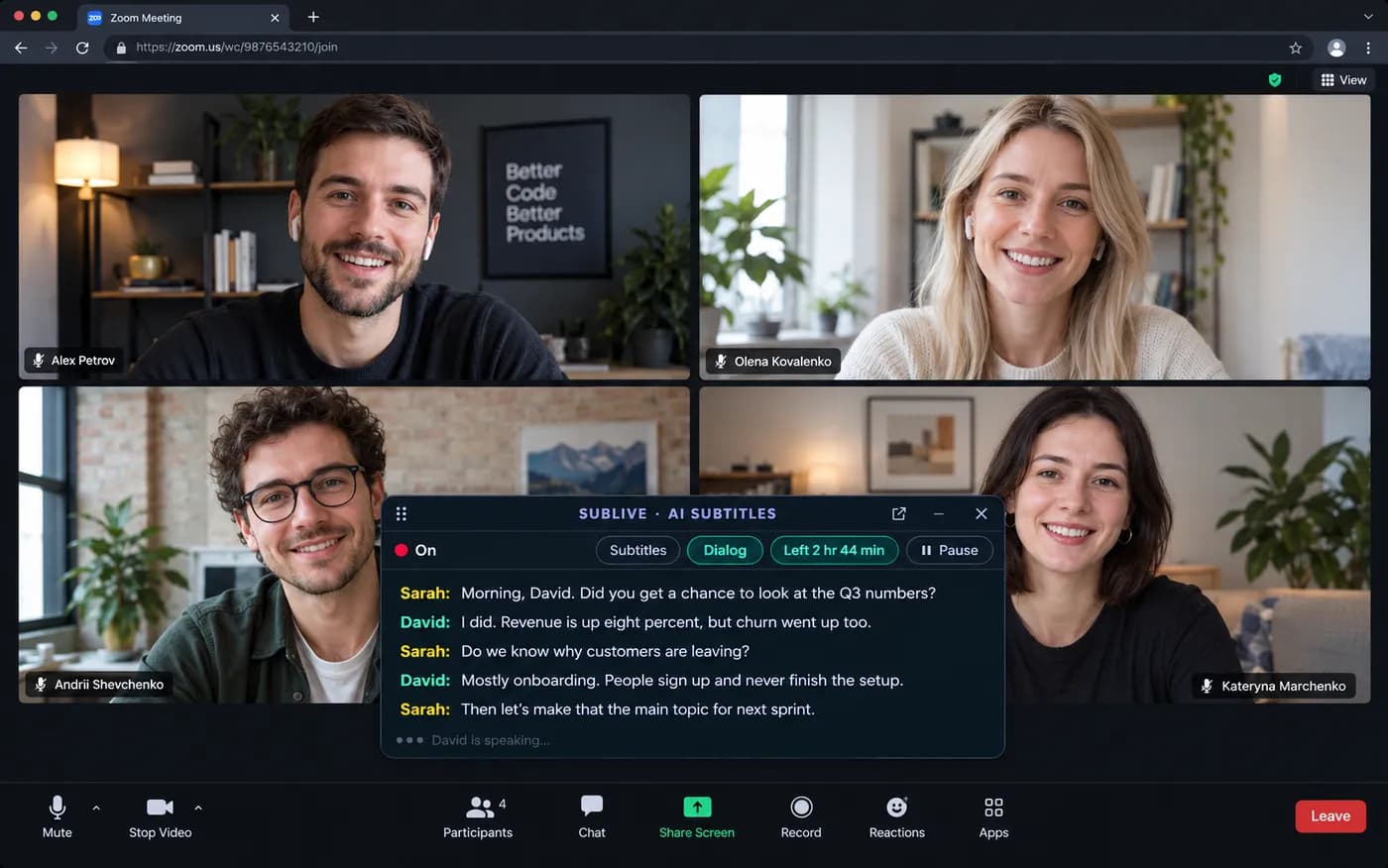Leave the meeting
1388x868 pixels.
coord(1330,816)
